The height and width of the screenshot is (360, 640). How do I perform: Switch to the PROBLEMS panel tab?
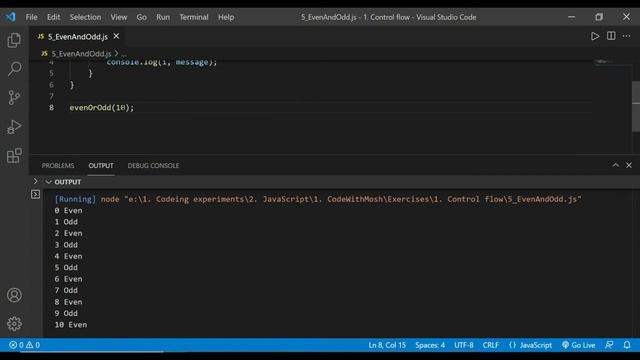click(58, 165)
